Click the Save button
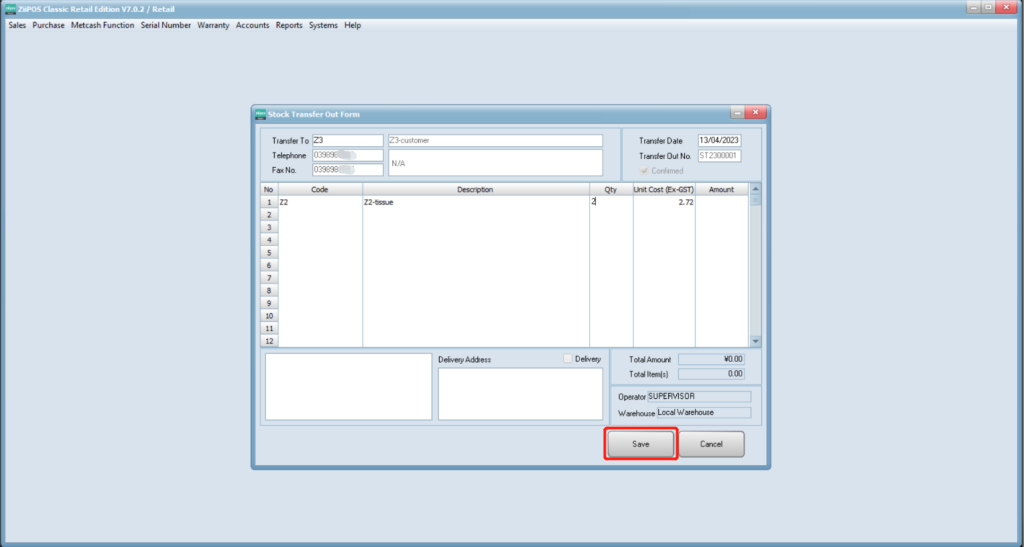The height and width of the screenshot is (547, 1024). pyautogui.click(x=640, y=444)
